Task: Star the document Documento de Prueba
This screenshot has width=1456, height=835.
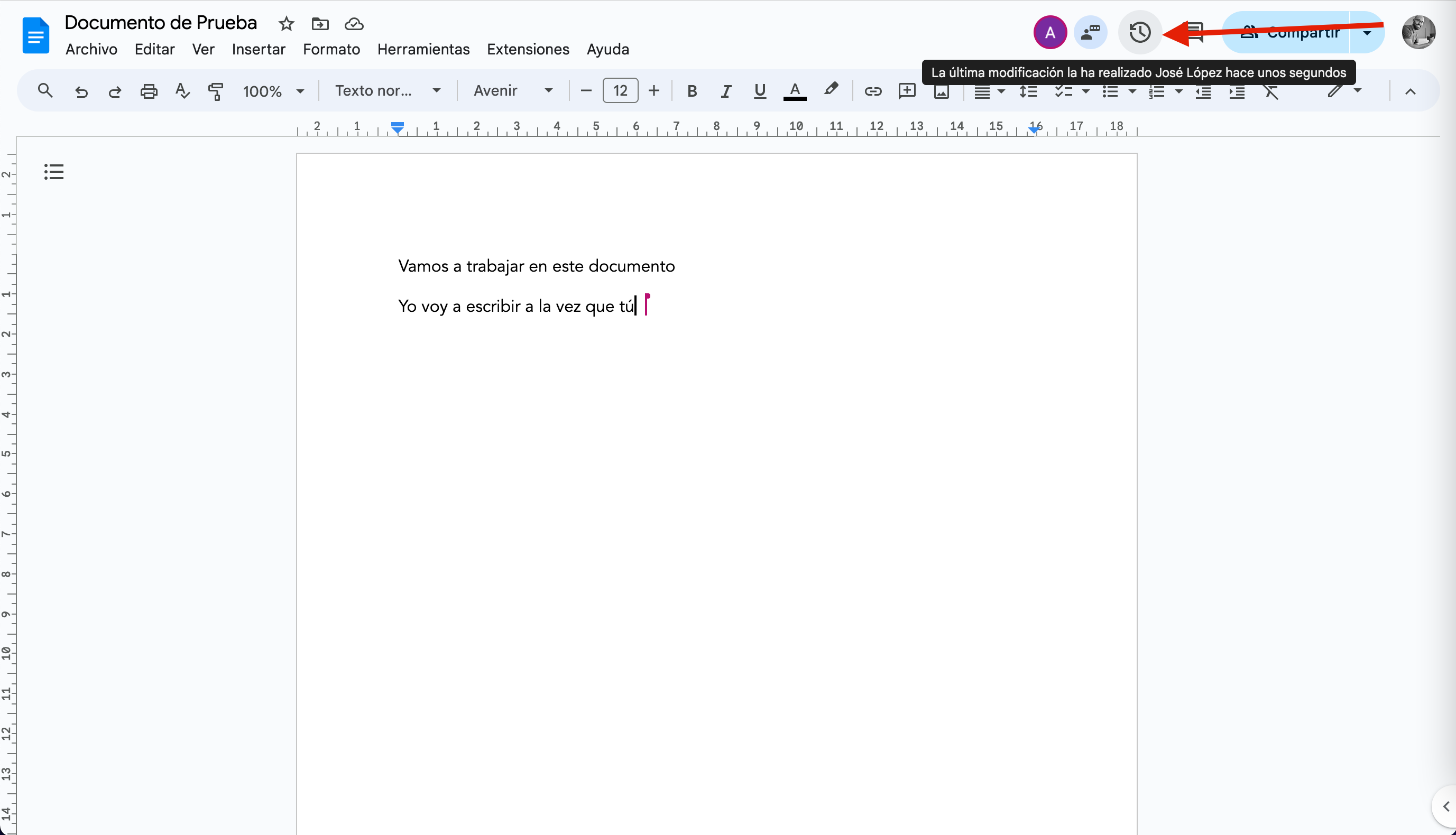Action: pyautogui.click(x=286, y=24)
